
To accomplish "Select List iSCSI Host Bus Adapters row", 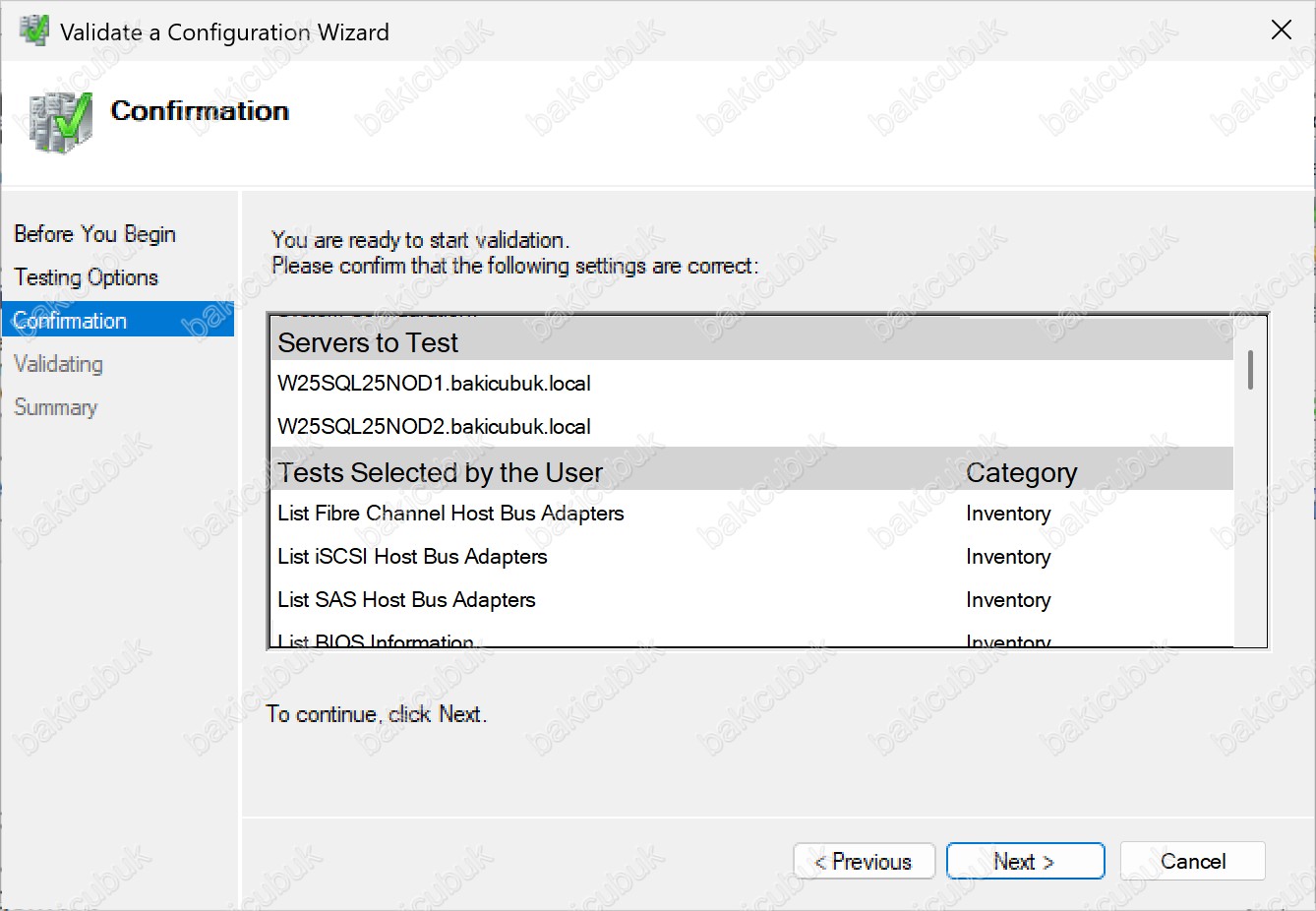I will coord(412,557).
